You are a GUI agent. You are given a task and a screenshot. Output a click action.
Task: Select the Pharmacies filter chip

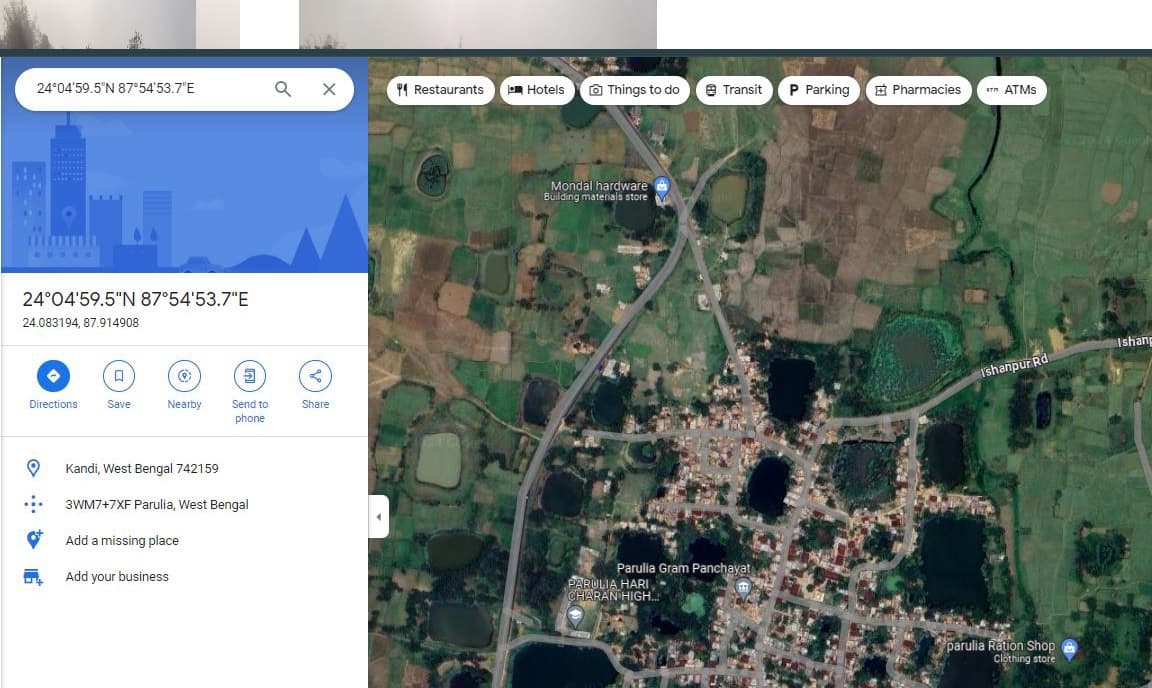point(918,90)
